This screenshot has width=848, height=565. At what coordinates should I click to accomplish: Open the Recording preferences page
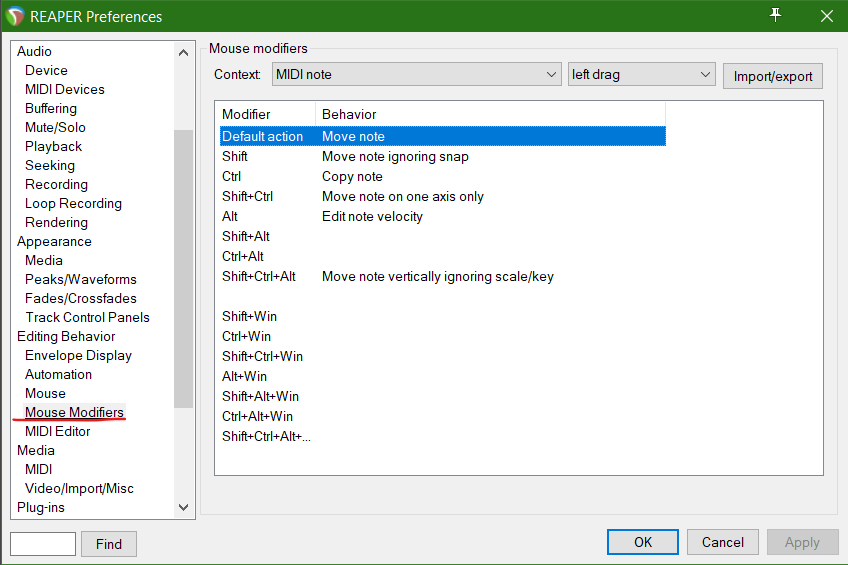pyautogui.click(x=56, y=184)
